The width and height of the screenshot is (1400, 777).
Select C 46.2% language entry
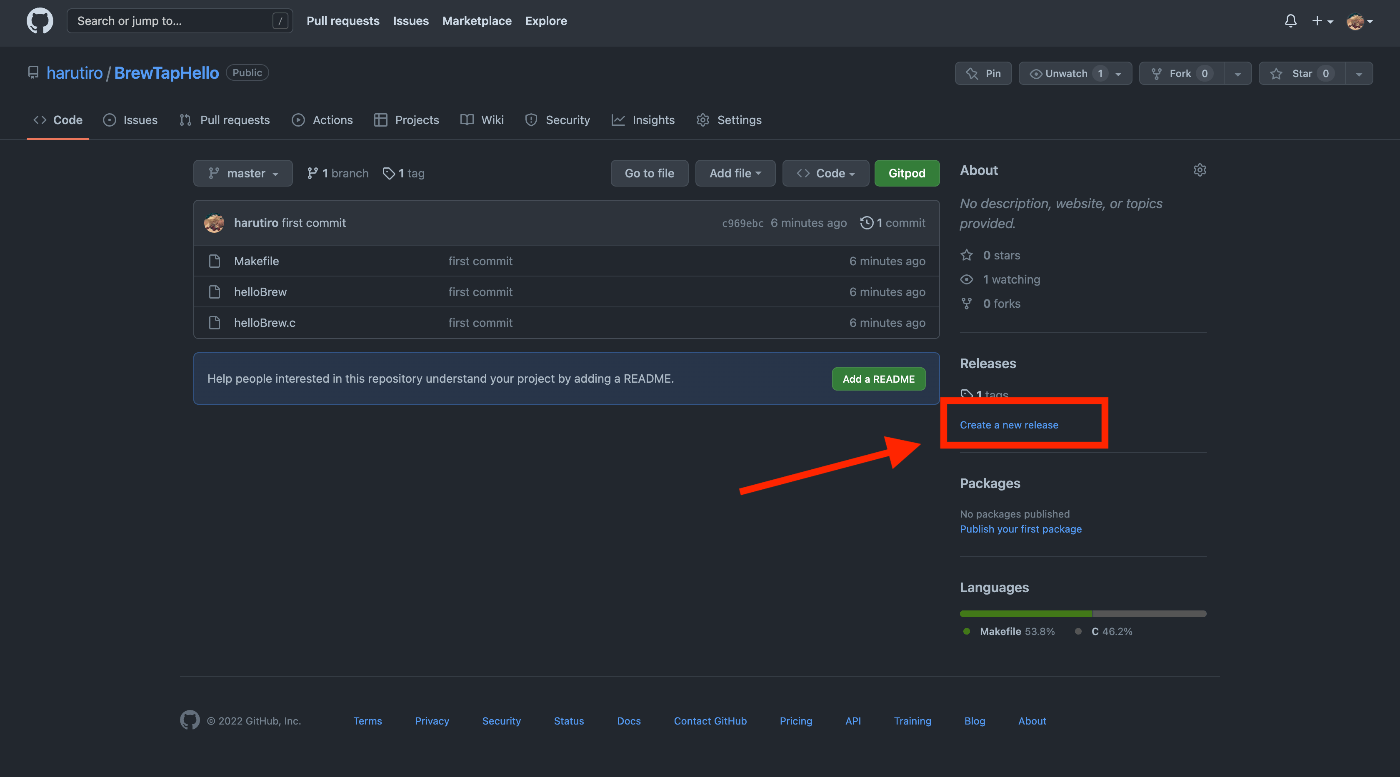[1104, 632]
